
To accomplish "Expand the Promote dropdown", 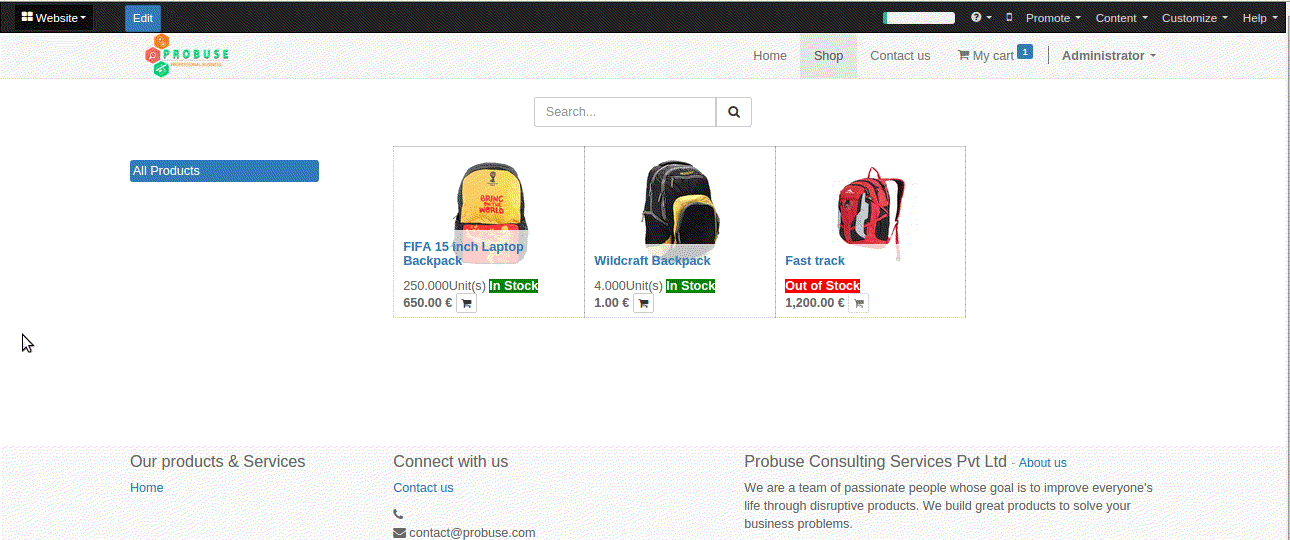I will coord(1052,18).
